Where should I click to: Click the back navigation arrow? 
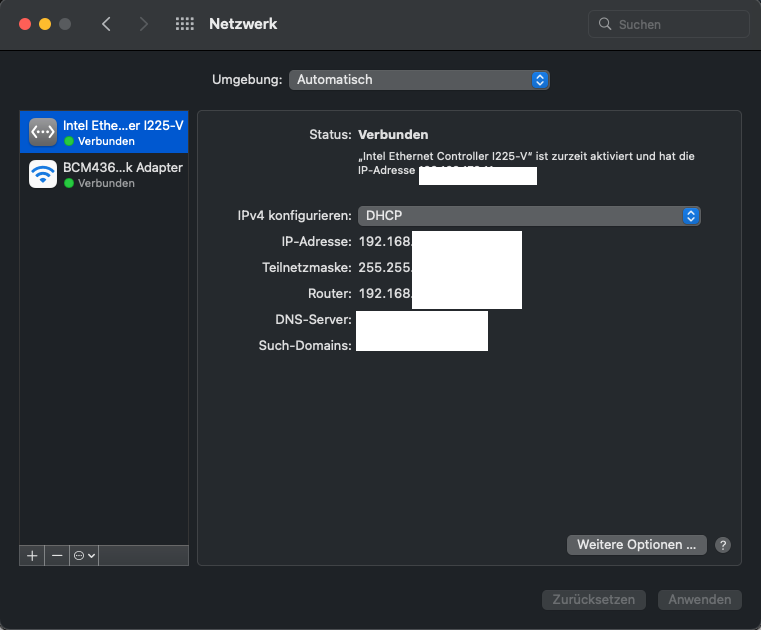pos(106,24)
